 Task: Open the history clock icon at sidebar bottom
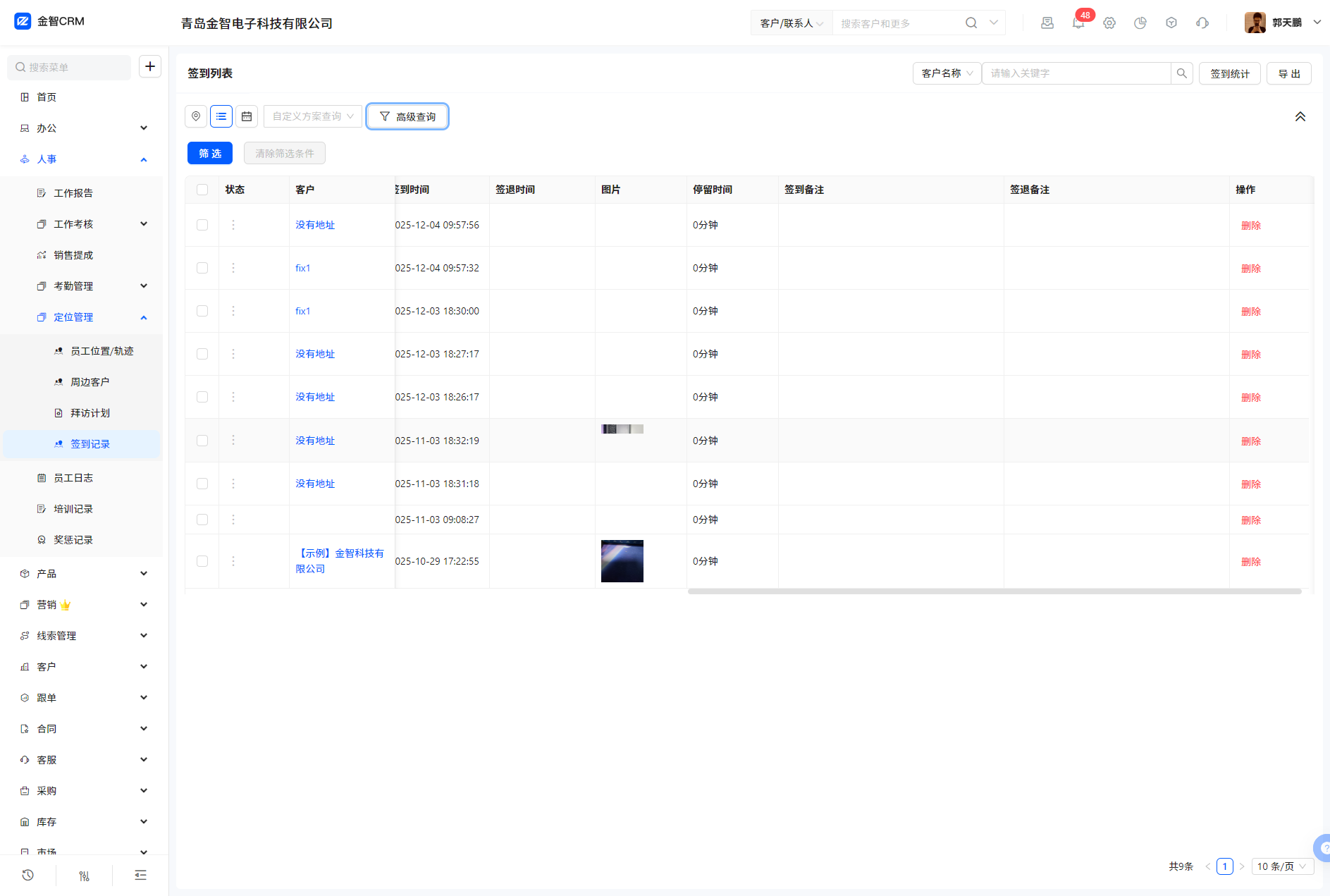tap(28, 875)
